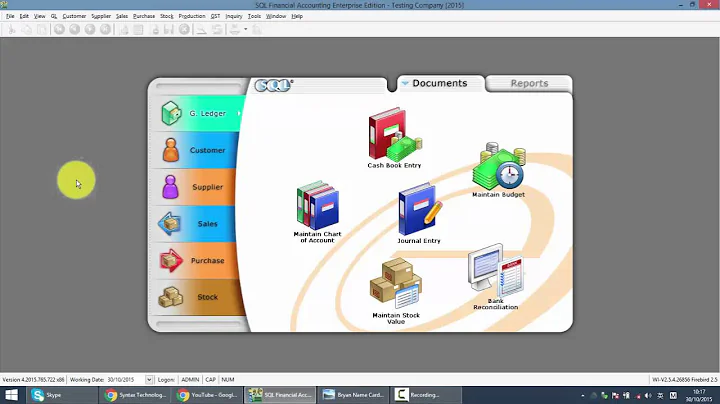Screen dimensions: 720x404
Task: Click the scissors Cut toolbar icon
Action: pyautogui.click(x=11, y=29)
